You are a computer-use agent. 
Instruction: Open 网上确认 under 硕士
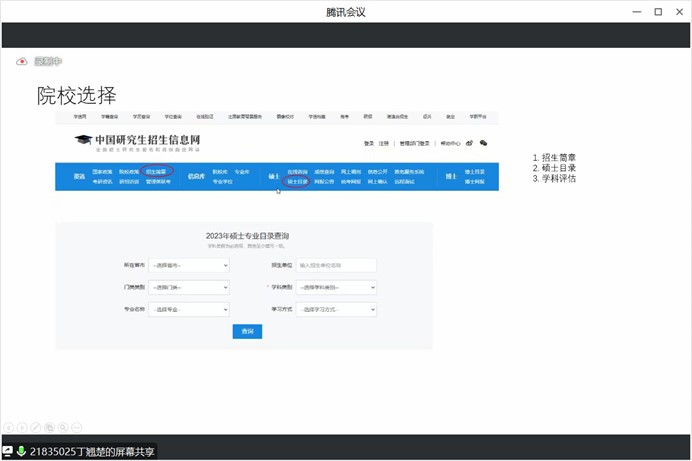pyautogui.click(x=377, y=181)
